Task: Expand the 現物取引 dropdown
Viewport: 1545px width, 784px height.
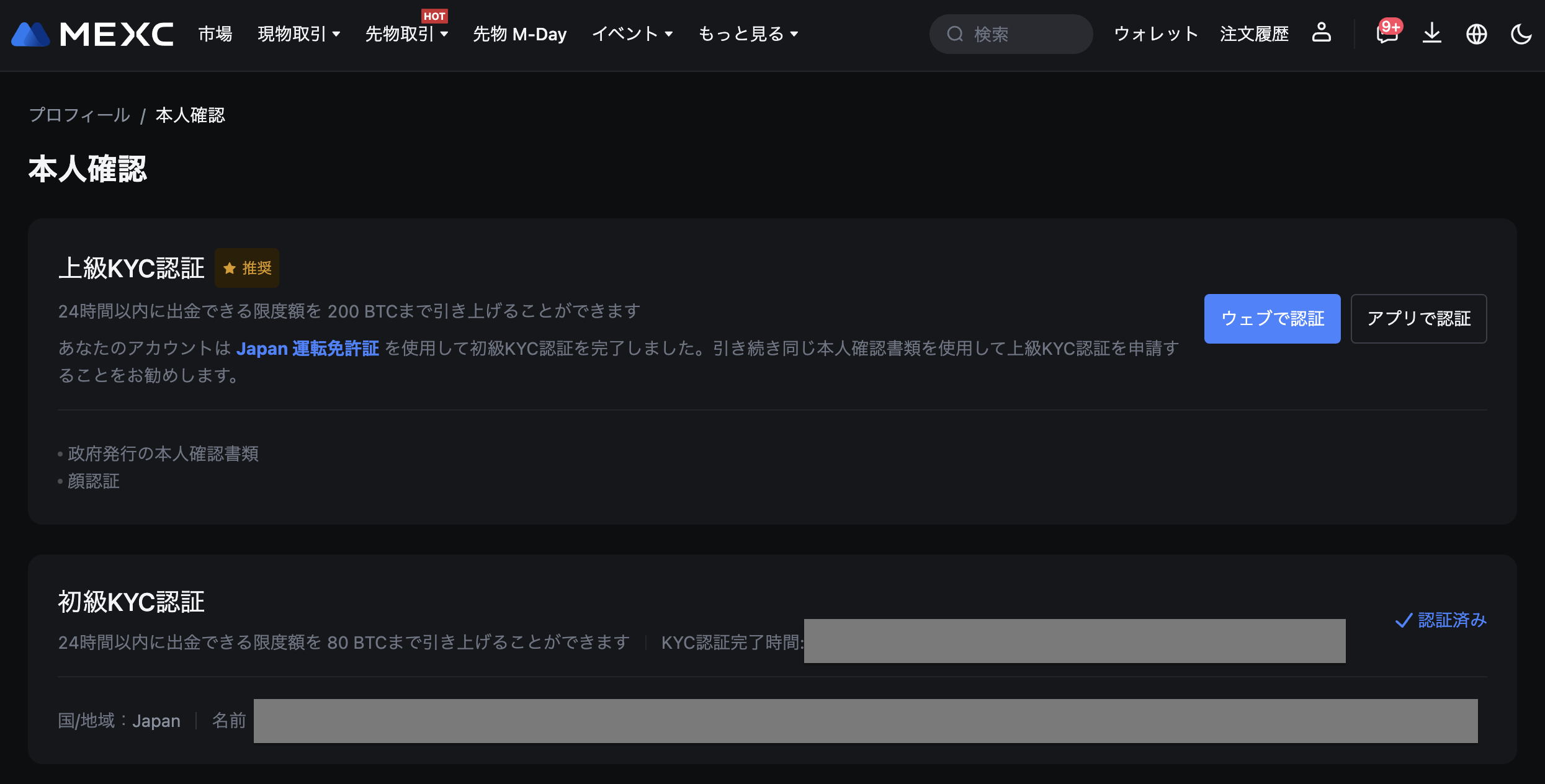Action: tap(298, 33)
